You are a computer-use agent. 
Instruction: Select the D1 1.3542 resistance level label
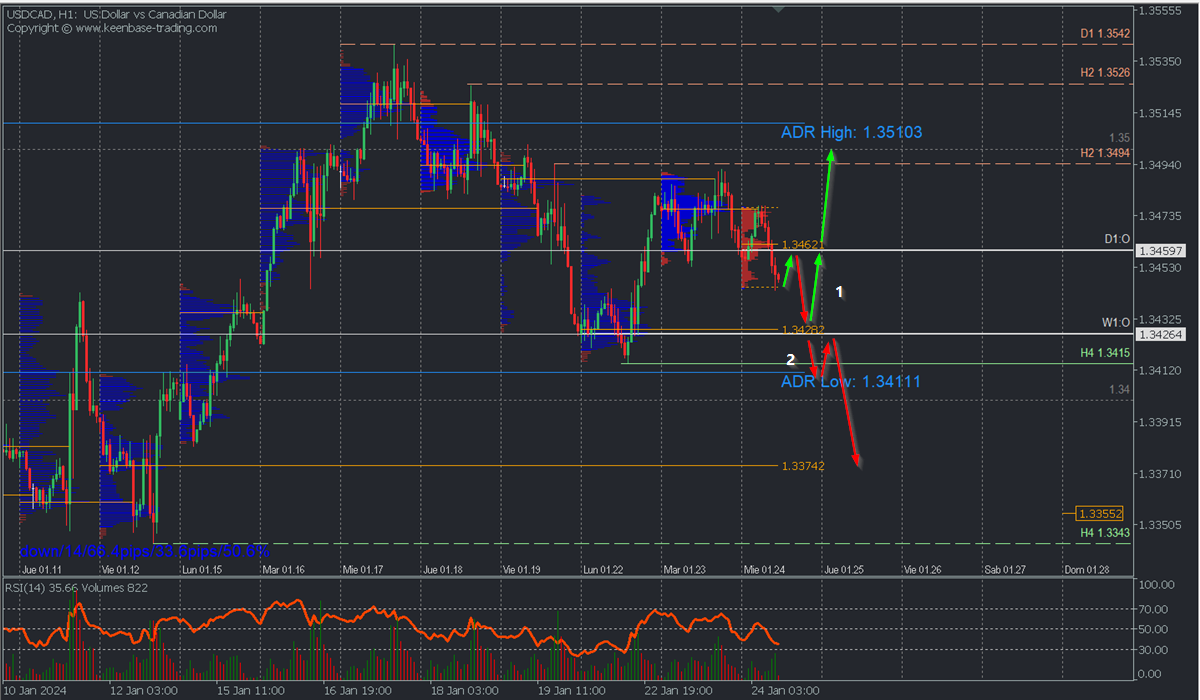(x=1105, y=34)
